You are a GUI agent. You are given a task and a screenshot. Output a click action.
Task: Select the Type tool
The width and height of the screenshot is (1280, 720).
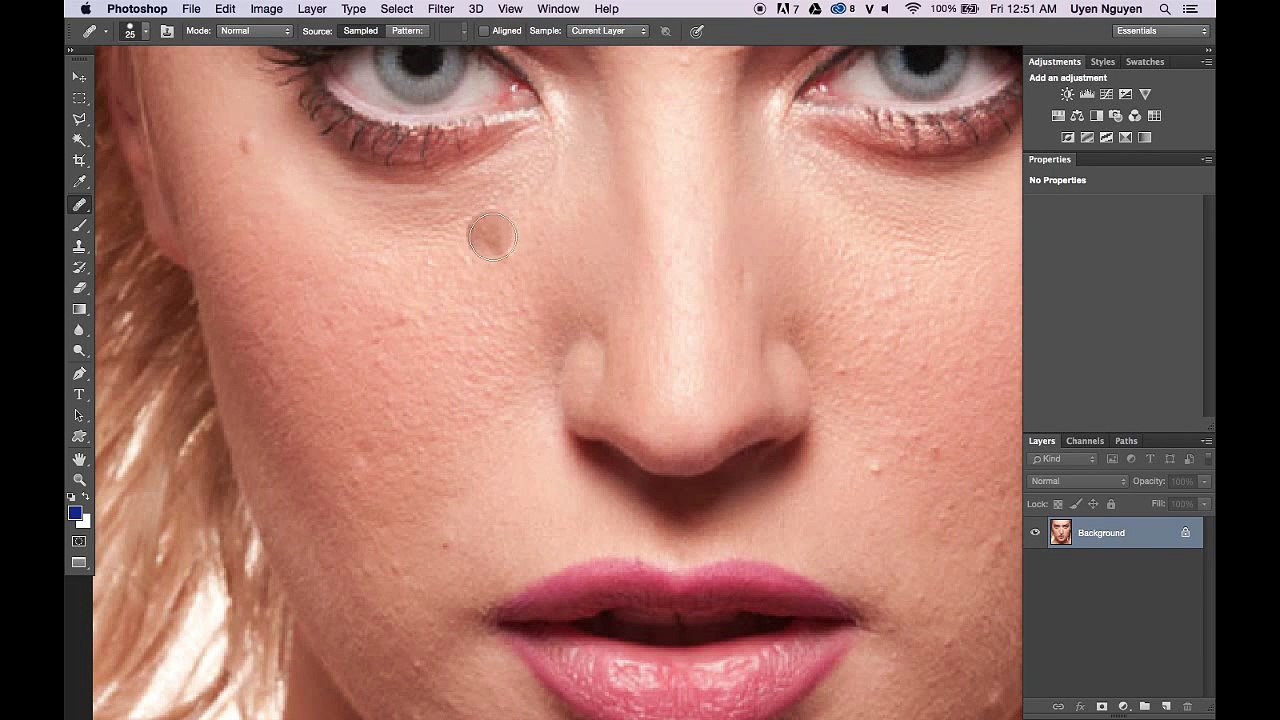[79, 394]
